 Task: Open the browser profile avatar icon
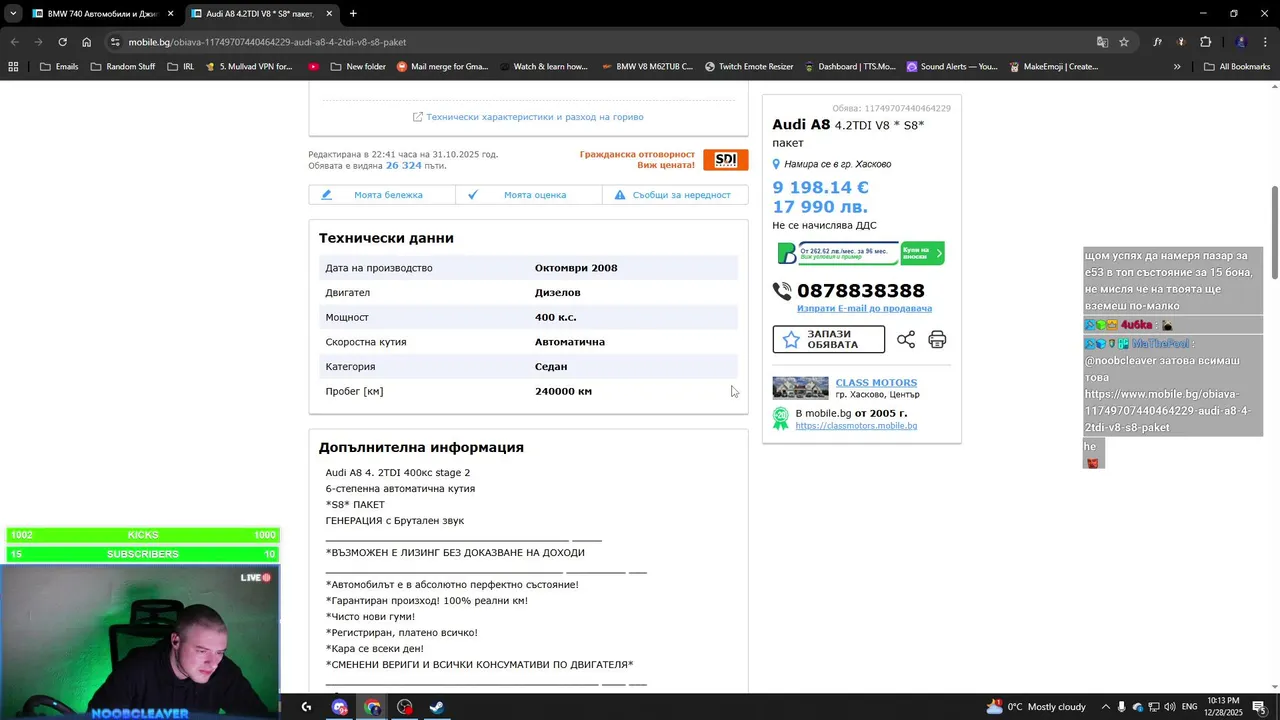1241,42
